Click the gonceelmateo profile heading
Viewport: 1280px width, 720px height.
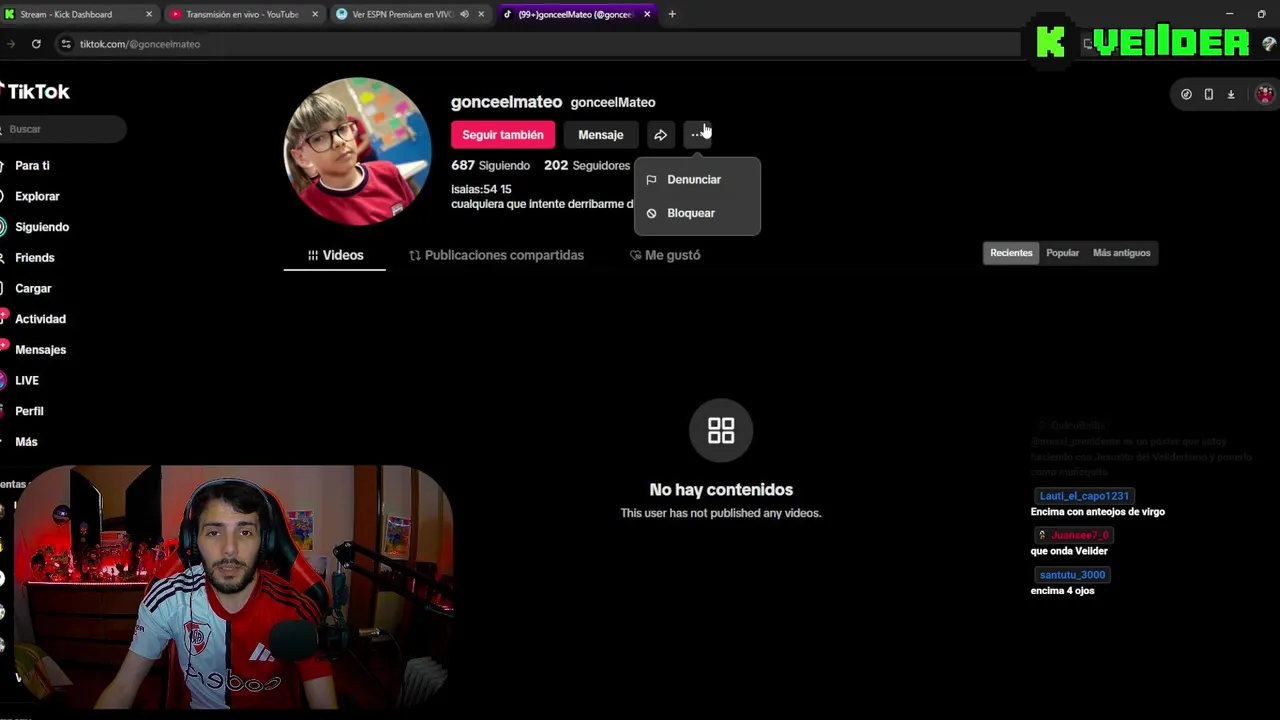[x=506, y=102]
